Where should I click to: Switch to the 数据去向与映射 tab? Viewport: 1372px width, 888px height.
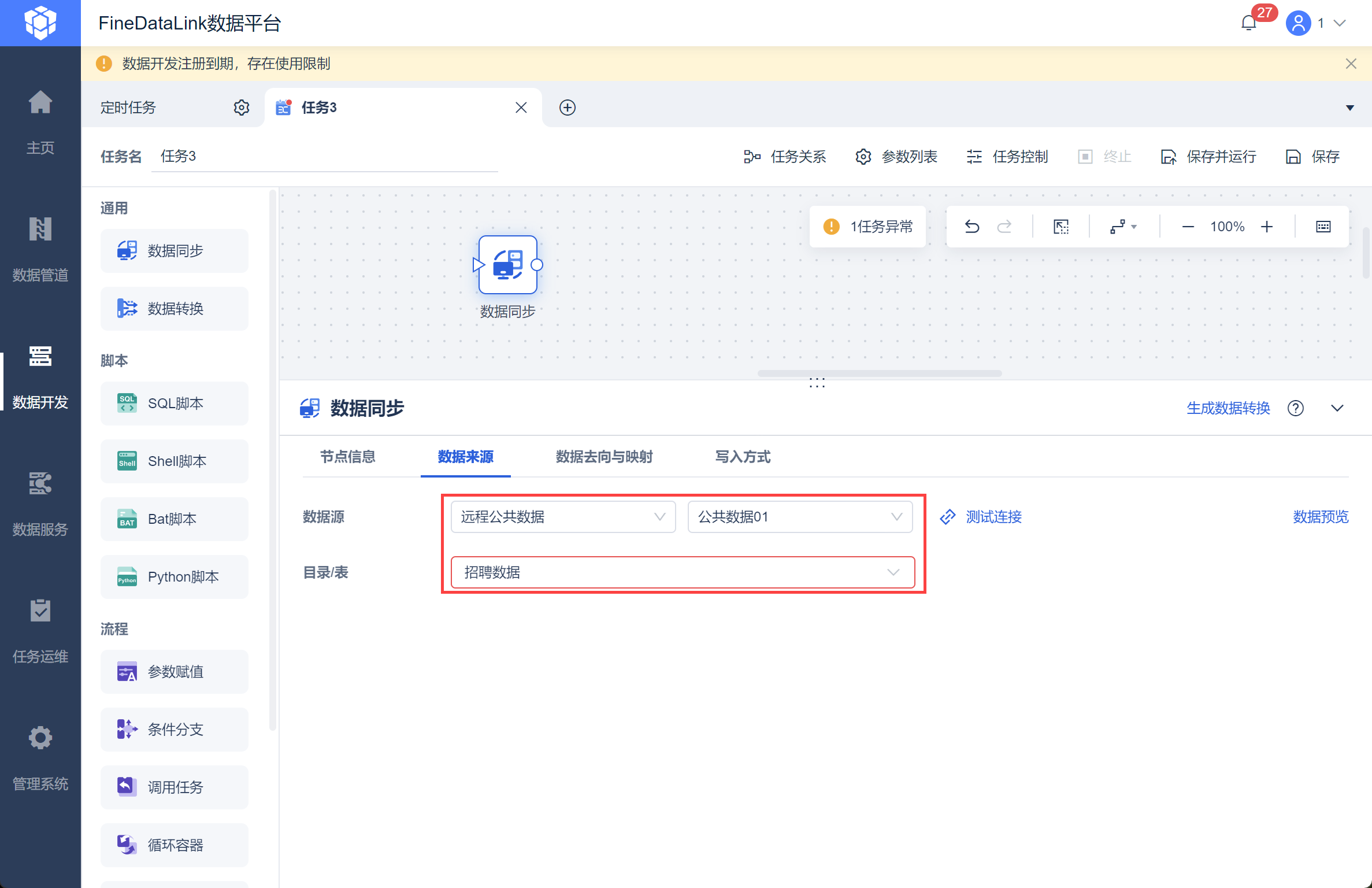pyautogui.click(x=604, y=457)
